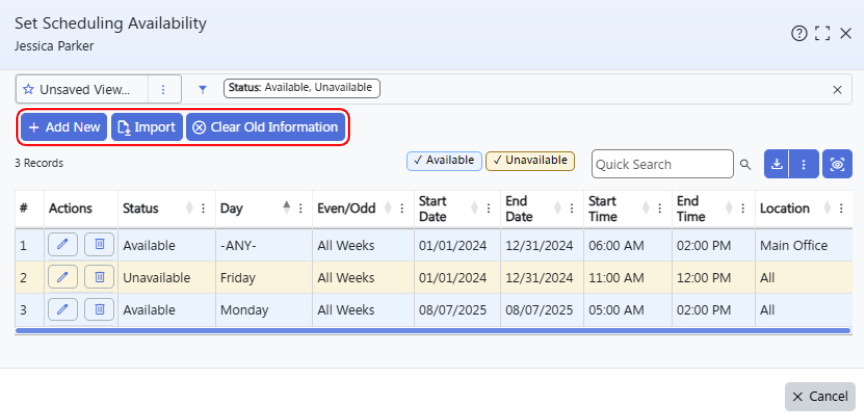Sort by the Status column header
The height and width of the screenshot is (420, 864).
click(141, 208)
